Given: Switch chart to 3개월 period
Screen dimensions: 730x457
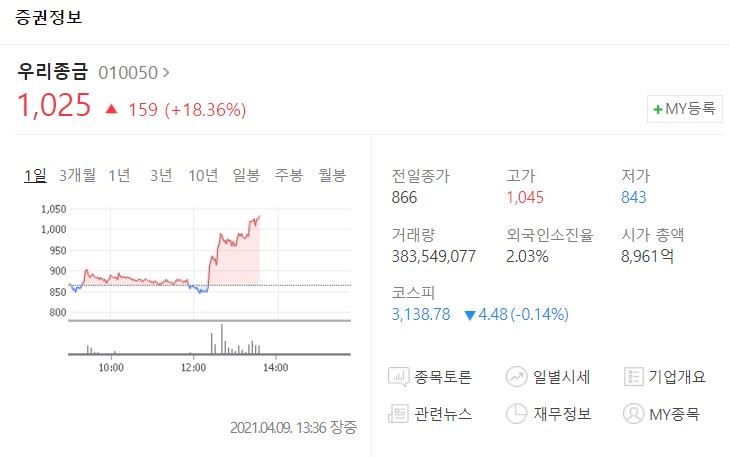Looking at the screenshot, I should (x=77, y=175).
